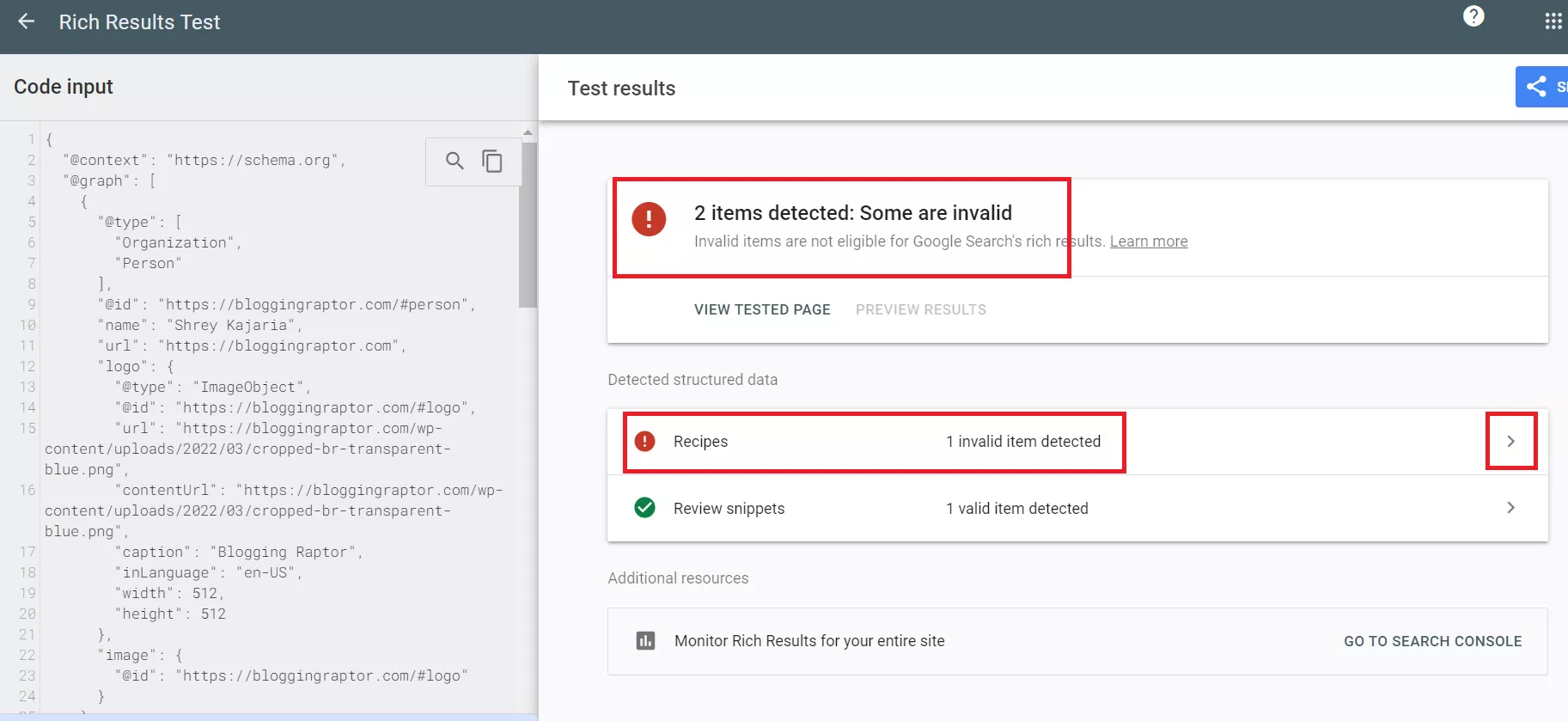1568x721 pixels.
Task: Open the Google apps grid
Action: click(1553, 21)
